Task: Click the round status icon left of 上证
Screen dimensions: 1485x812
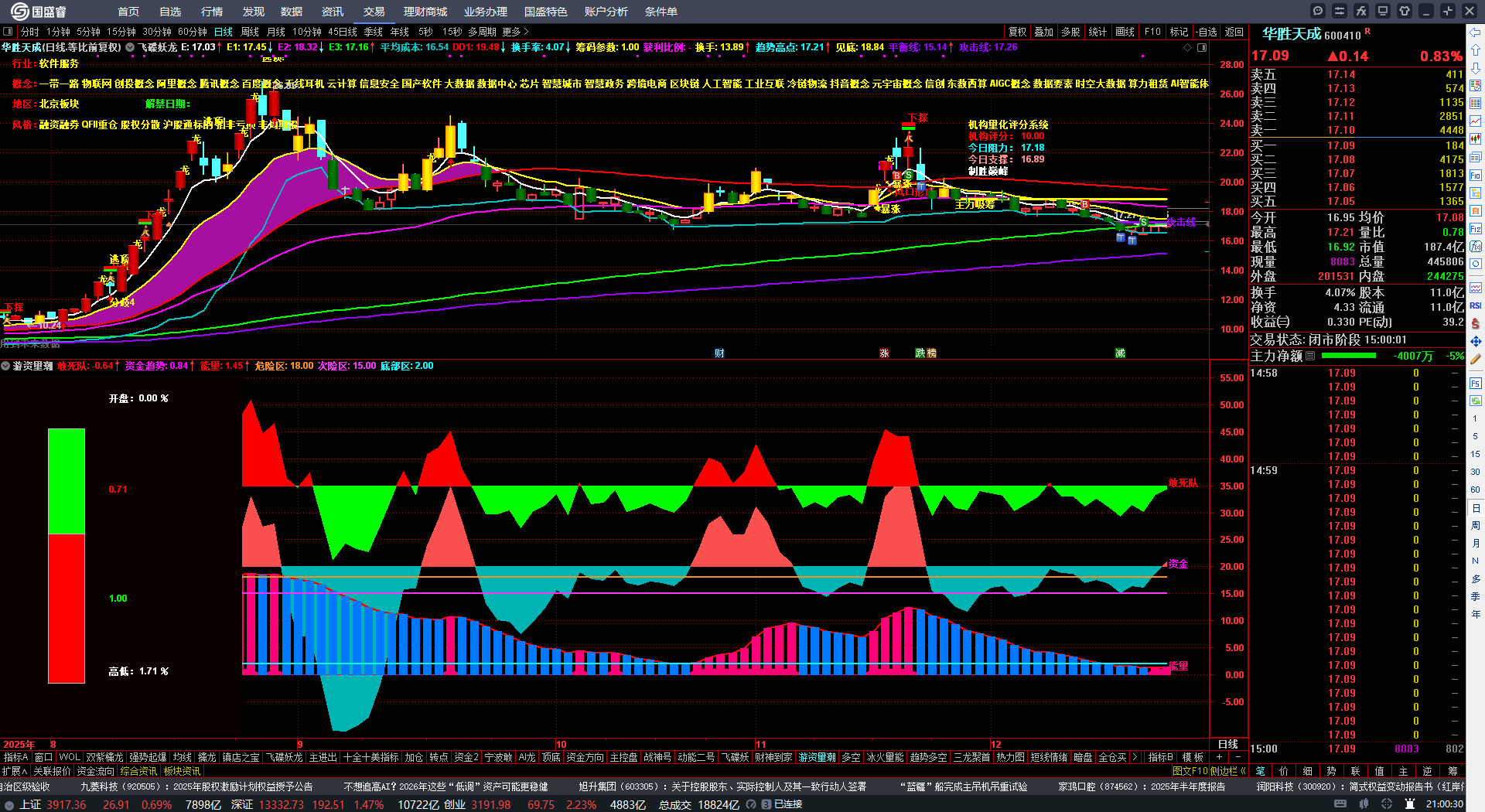Action: pos(9,805)
